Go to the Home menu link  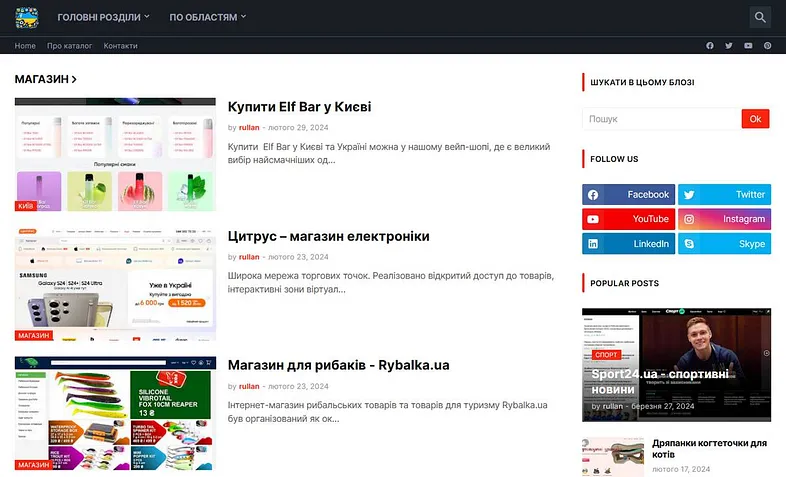25,46
